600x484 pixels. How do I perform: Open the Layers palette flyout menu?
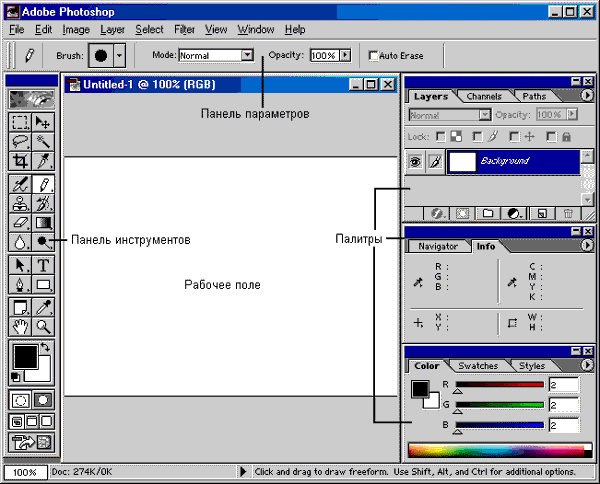(587, 95)
